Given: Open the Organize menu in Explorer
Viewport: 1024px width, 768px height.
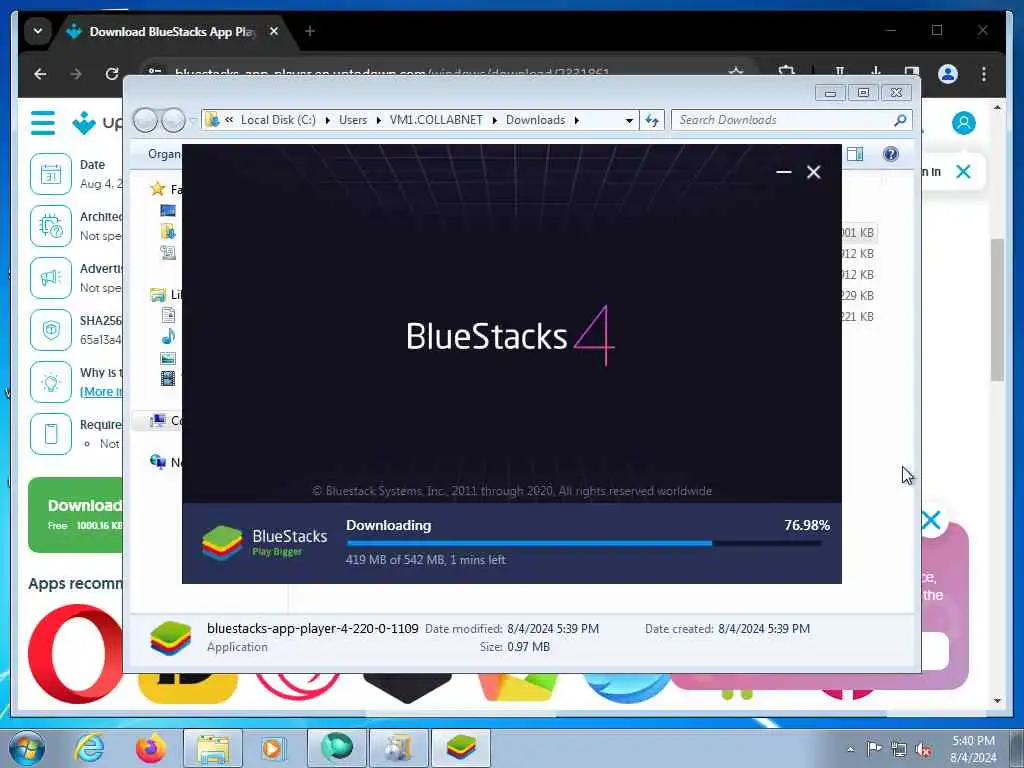Looking at the screenshot, I should [x=165, y=154].
